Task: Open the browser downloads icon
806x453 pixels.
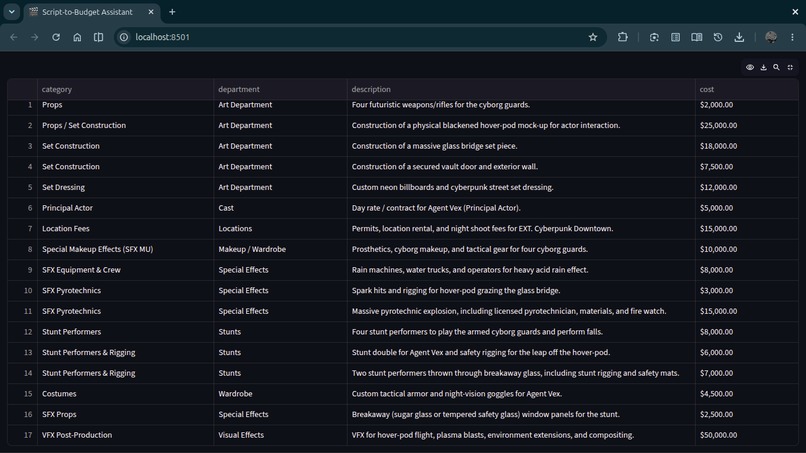Action: point(739,37)
